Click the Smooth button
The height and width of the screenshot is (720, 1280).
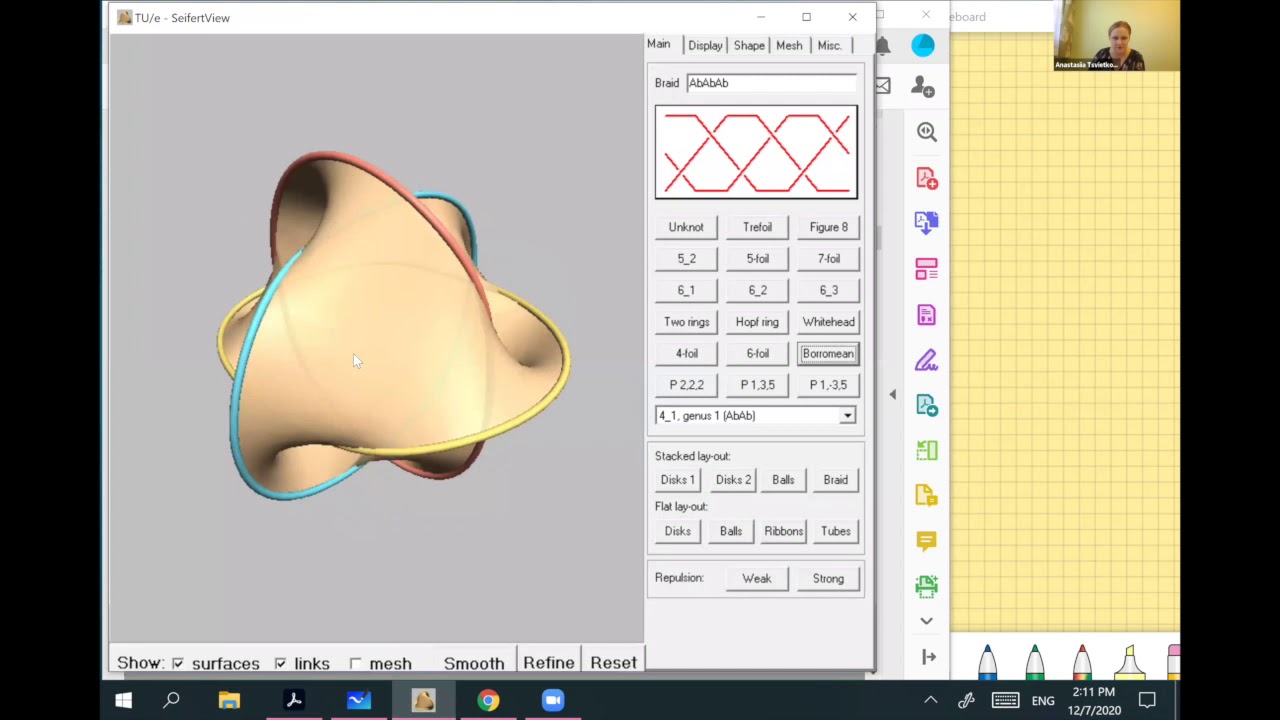click(x=474, y=663)
